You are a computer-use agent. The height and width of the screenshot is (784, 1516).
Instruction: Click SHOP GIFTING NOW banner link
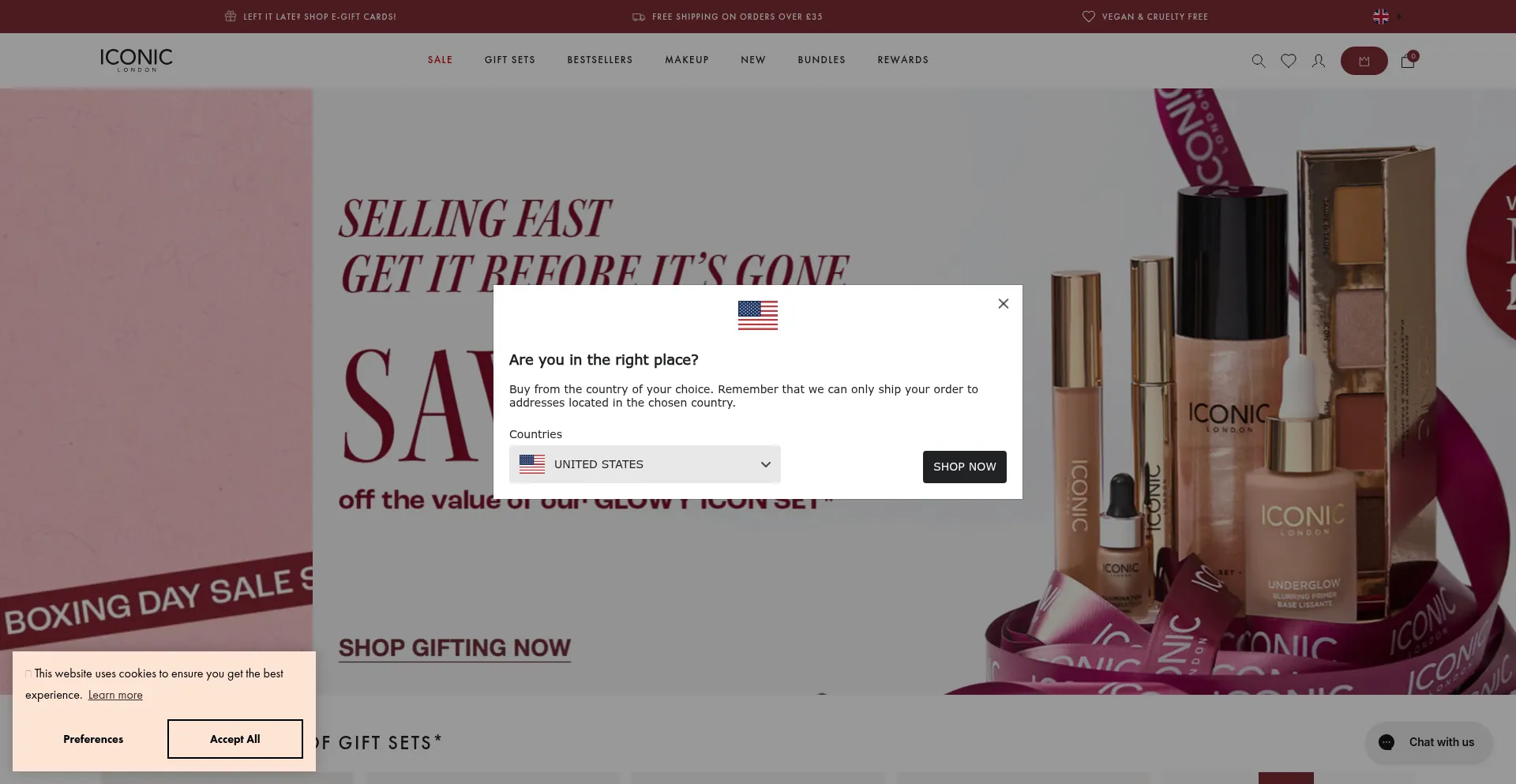[455, 648]
